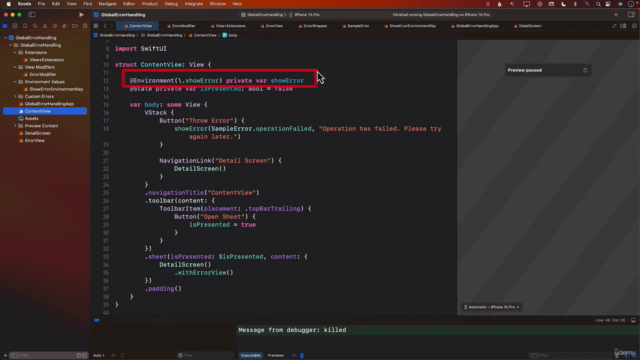This screenshot has width=640, height=360.
Task: Click the editor review changes icon
Action: pyautogui.click(x=614, y=26)
